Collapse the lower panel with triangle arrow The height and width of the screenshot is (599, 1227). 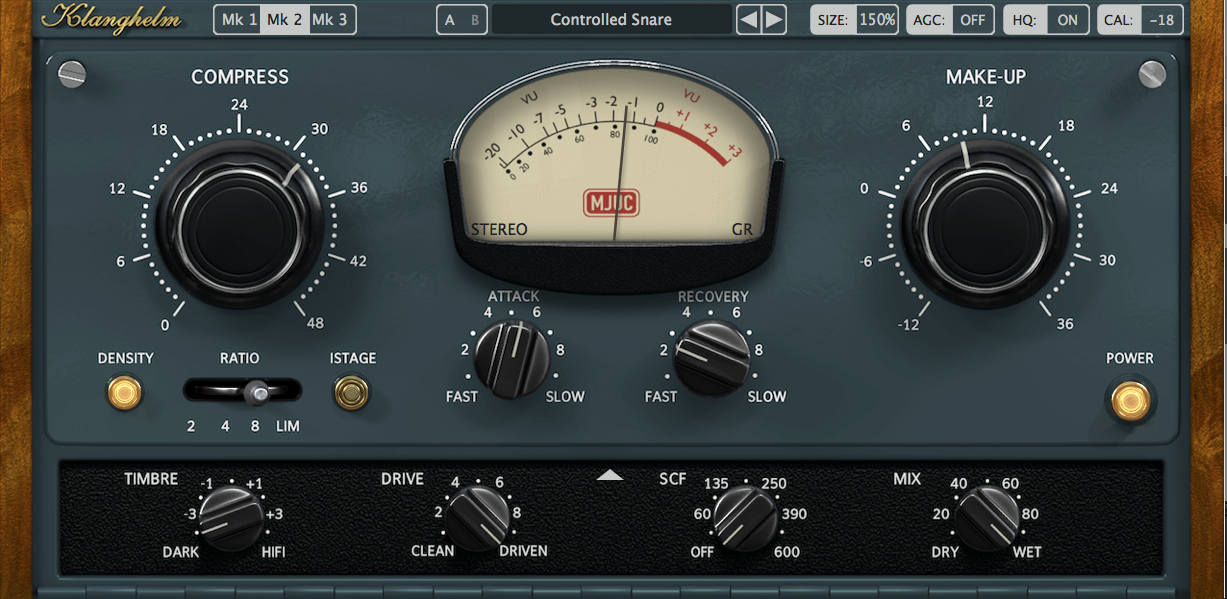(x=610, y=476)
